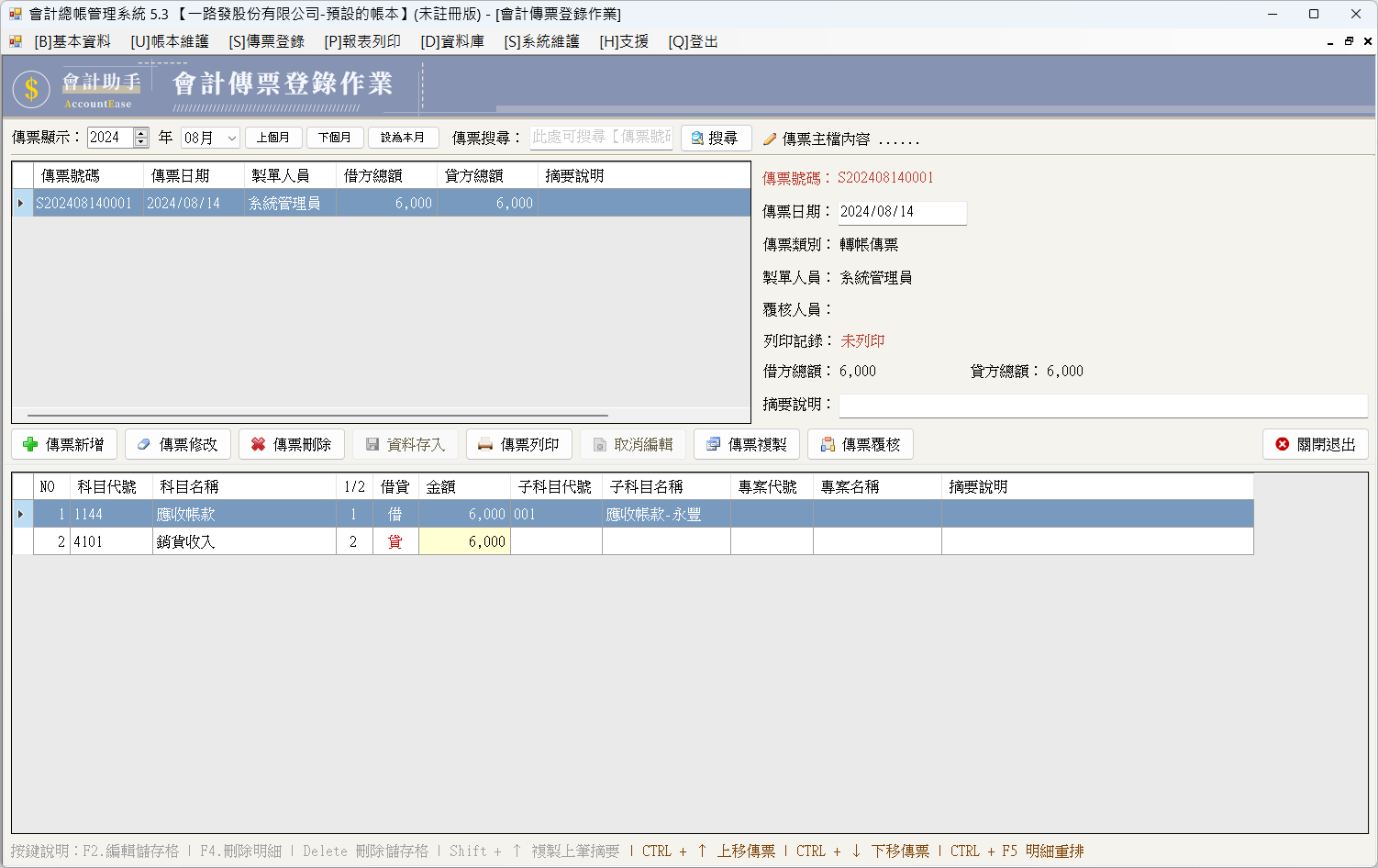Viewport: 1378px width, 868px height.
Task: Decrease the year with the spinner down arrow
Action: pos(141,142)
